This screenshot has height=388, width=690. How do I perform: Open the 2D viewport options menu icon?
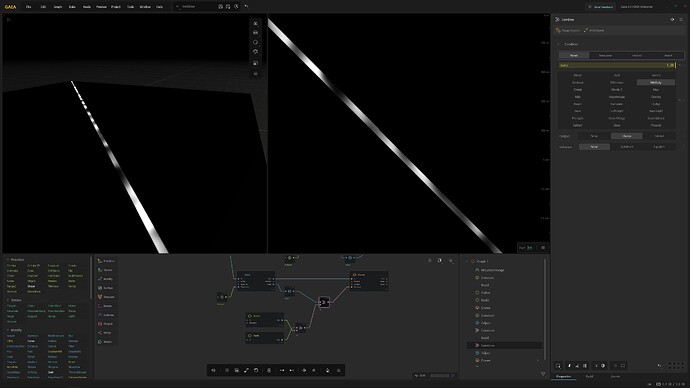(543, 248)
